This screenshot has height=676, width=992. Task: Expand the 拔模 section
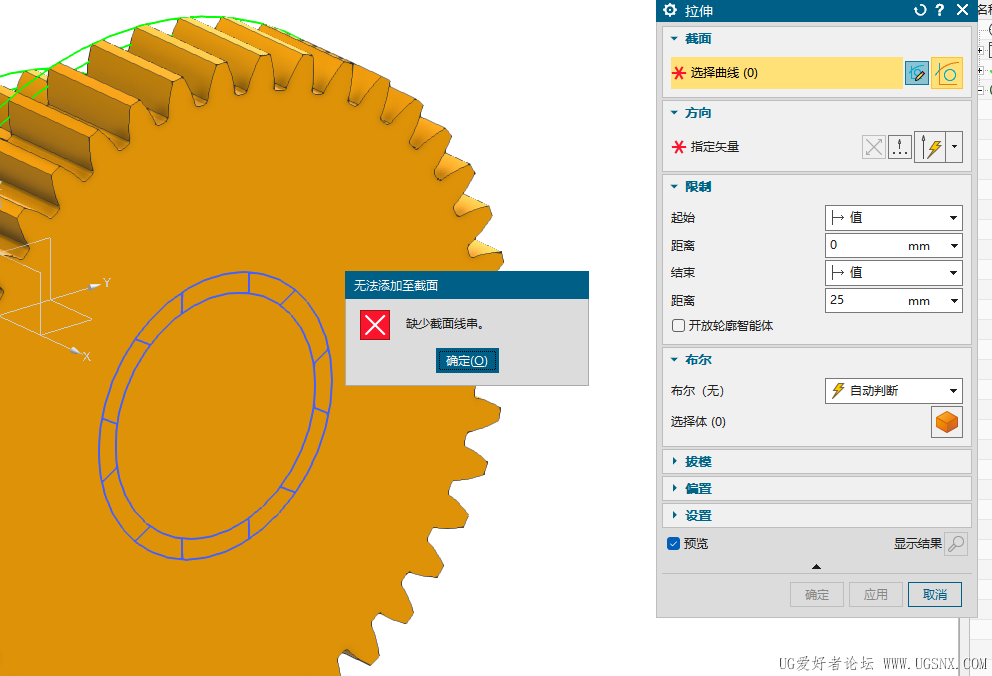[674, 462]
